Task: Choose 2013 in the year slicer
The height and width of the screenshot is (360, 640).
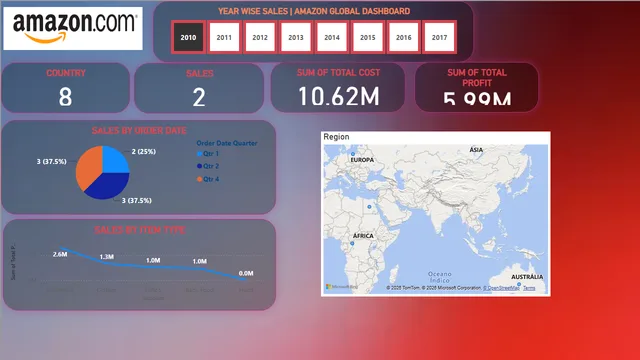Action: pos(296,37)
